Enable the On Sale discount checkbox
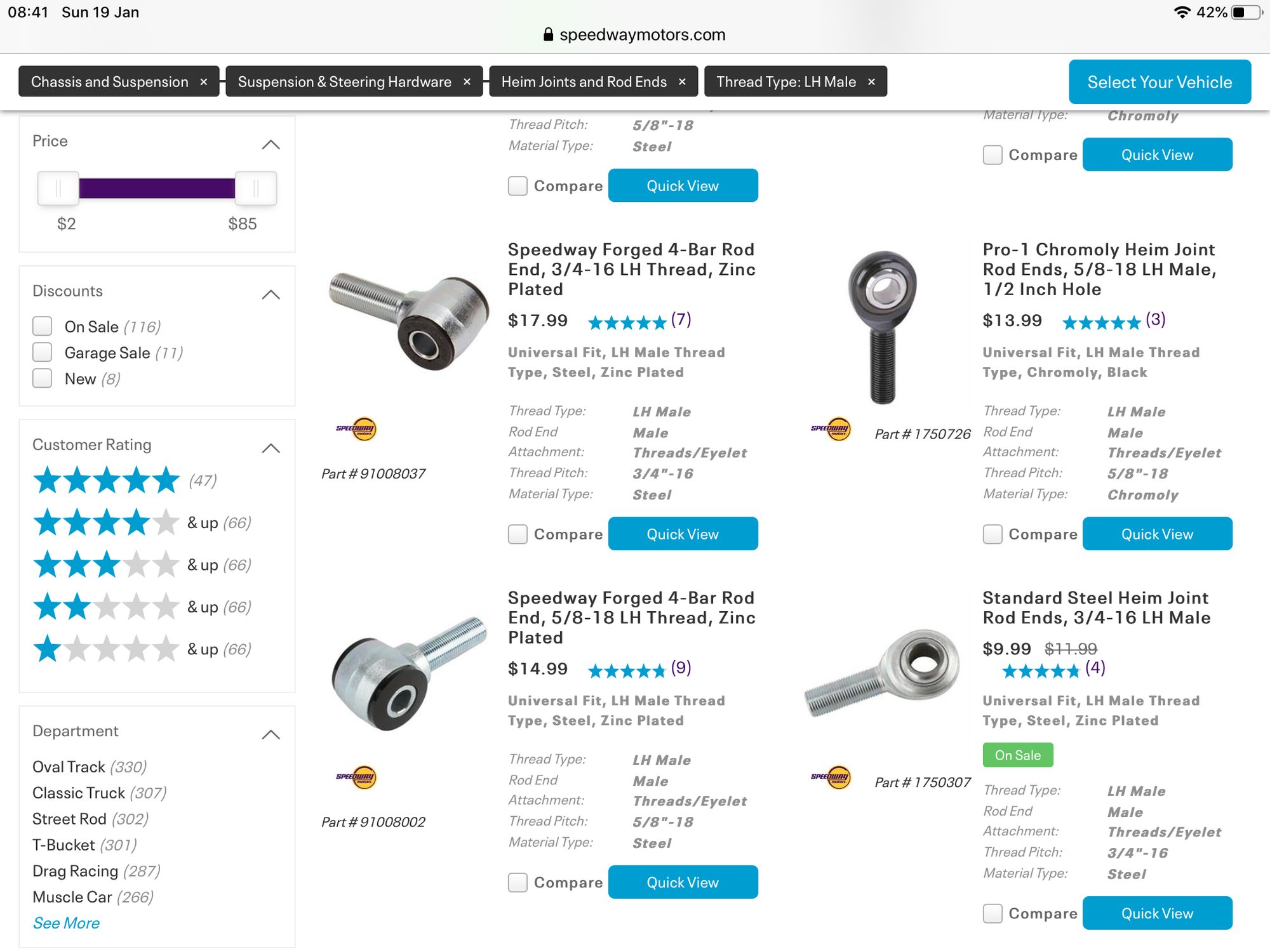The image size is (1270, 952). [43, 326]
